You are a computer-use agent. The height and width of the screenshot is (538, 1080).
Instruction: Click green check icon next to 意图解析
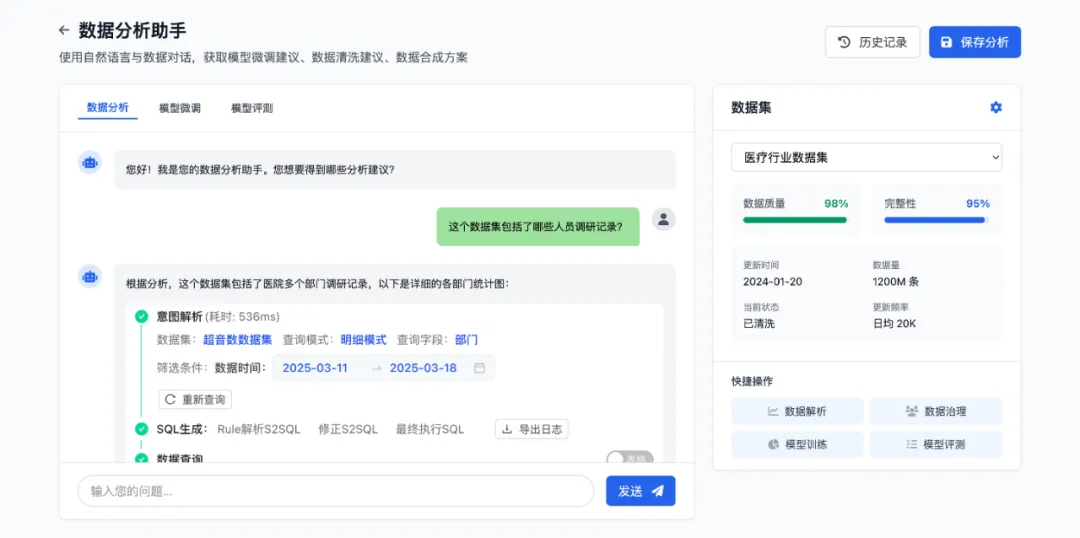pyautogui.click(x=141, y=317)
